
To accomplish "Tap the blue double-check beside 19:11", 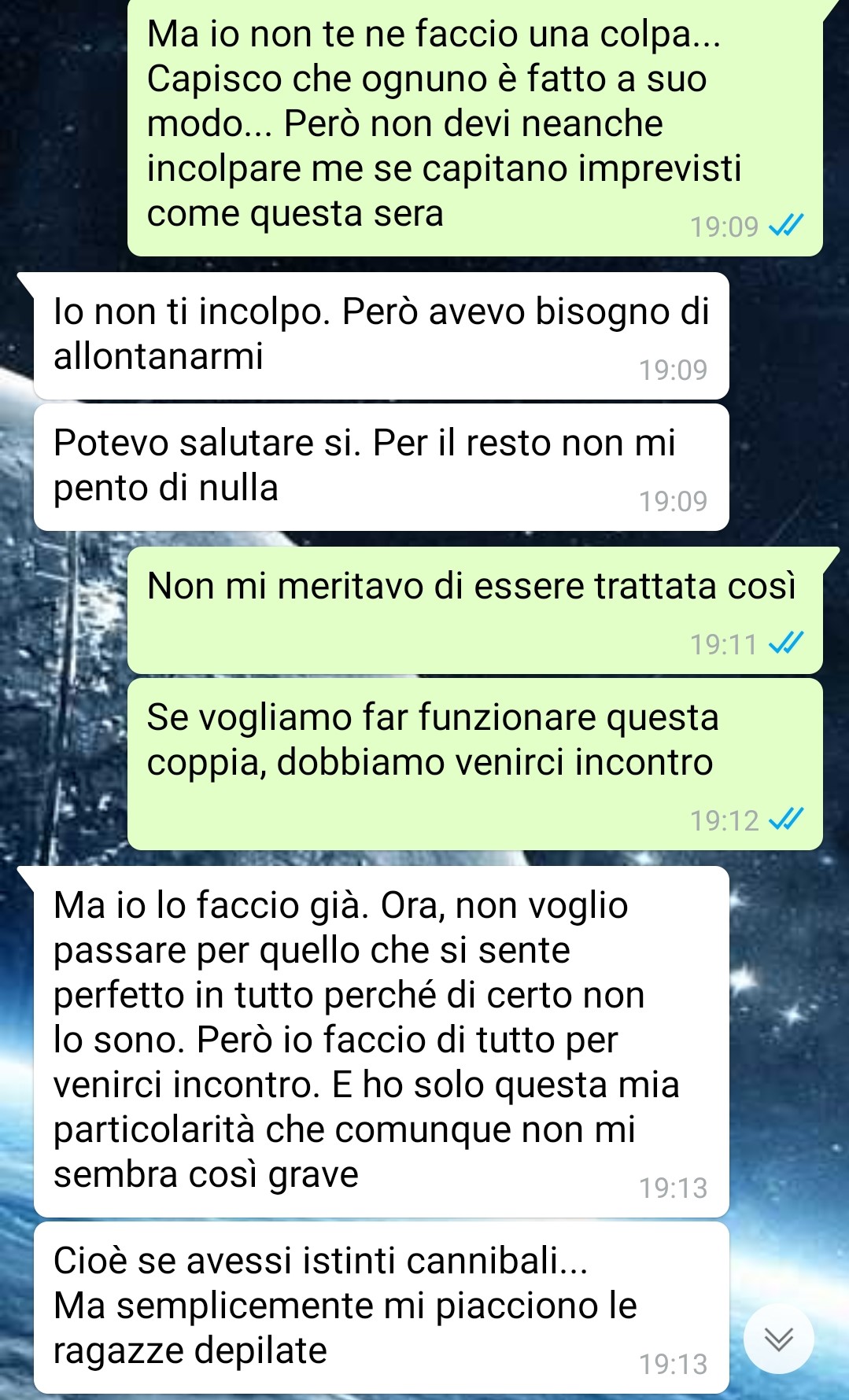I will [785, 644].
